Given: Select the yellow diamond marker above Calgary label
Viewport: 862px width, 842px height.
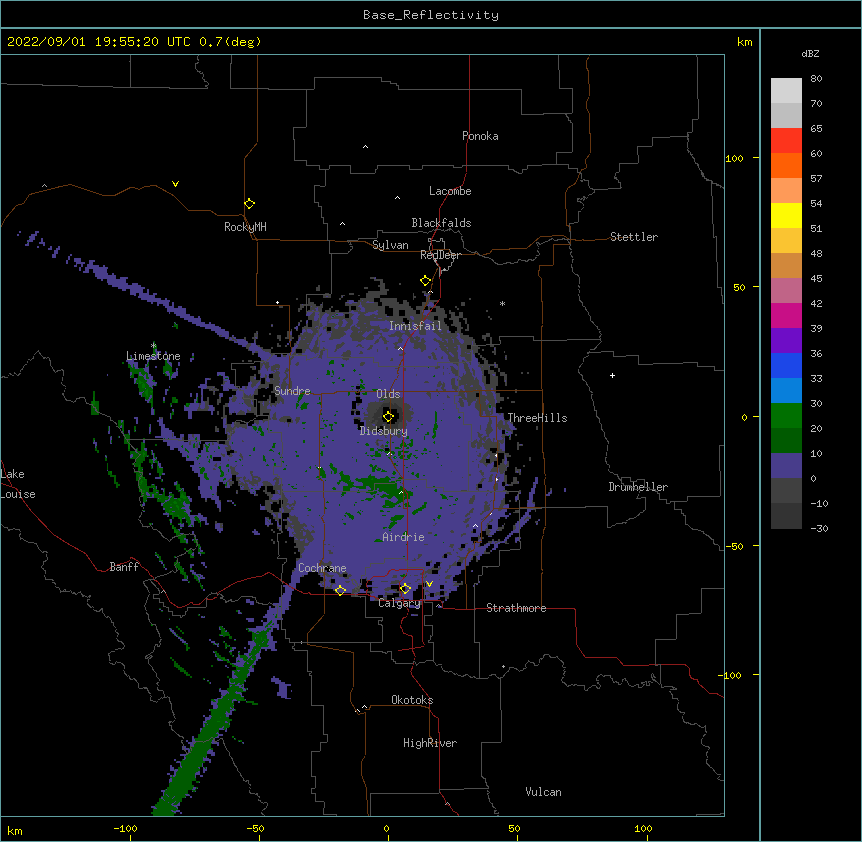Looking at the screenshot, I should click(x=405, y=589).
